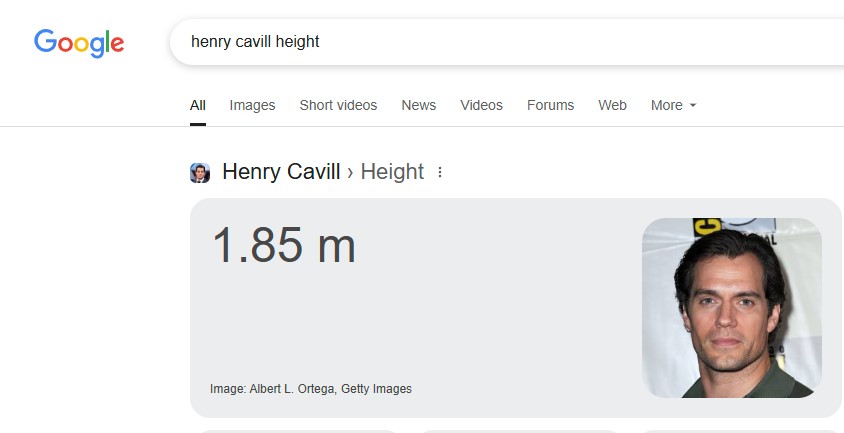This screenshot has width=844, height=433.
Task: Switch to the Images tab
Action: coord(252,105)
